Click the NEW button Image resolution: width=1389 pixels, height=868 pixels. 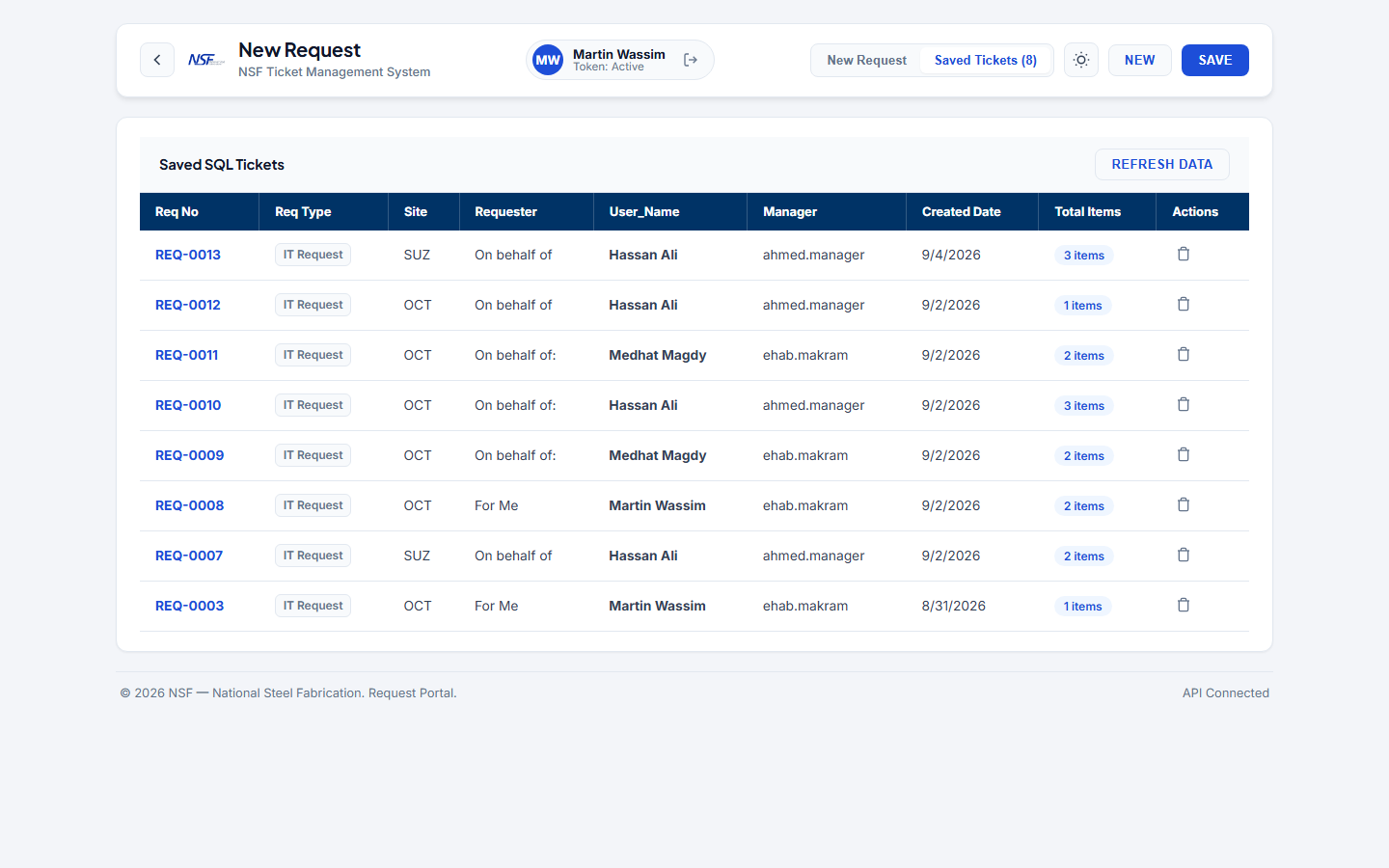tap(1139, 60)
